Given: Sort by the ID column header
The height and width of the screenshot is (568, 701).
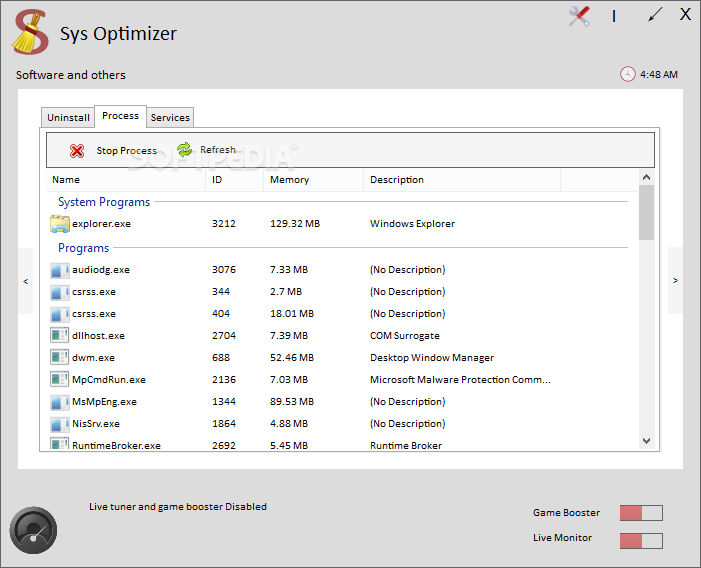Looking at the screenshot, I should click(x=234, y=180).
